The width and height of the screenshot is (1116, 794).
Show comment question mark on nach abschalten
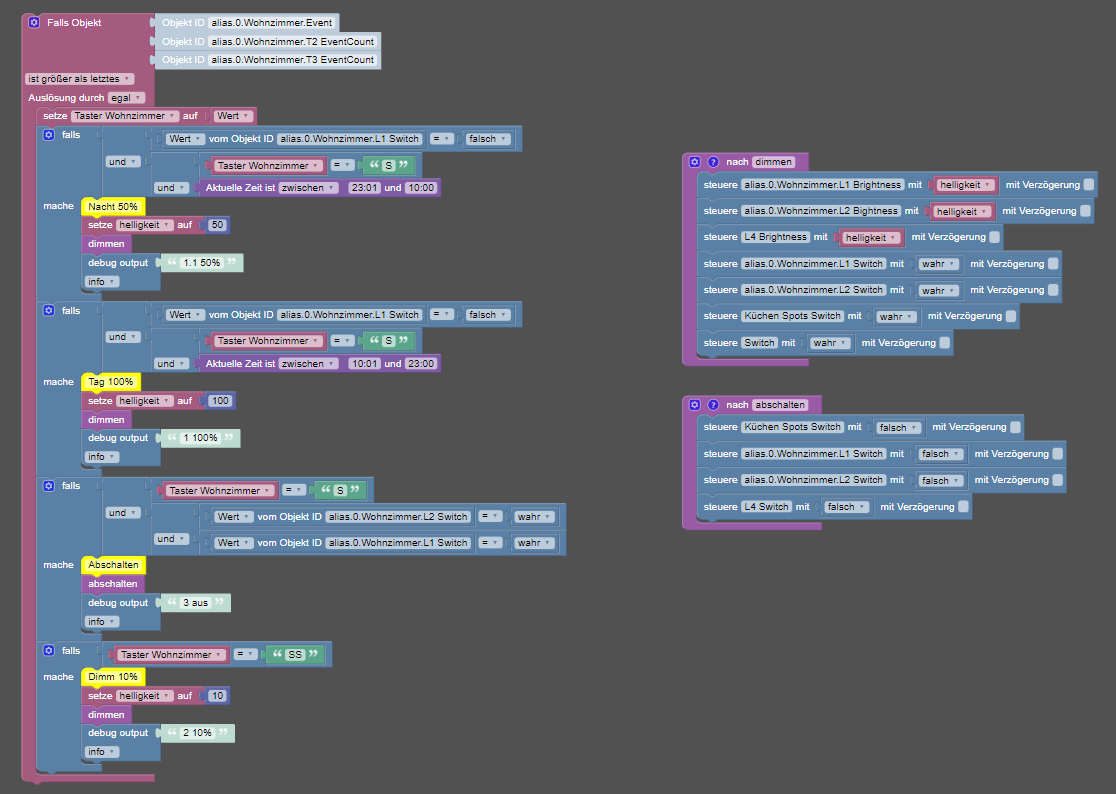(x=713, y=405)
